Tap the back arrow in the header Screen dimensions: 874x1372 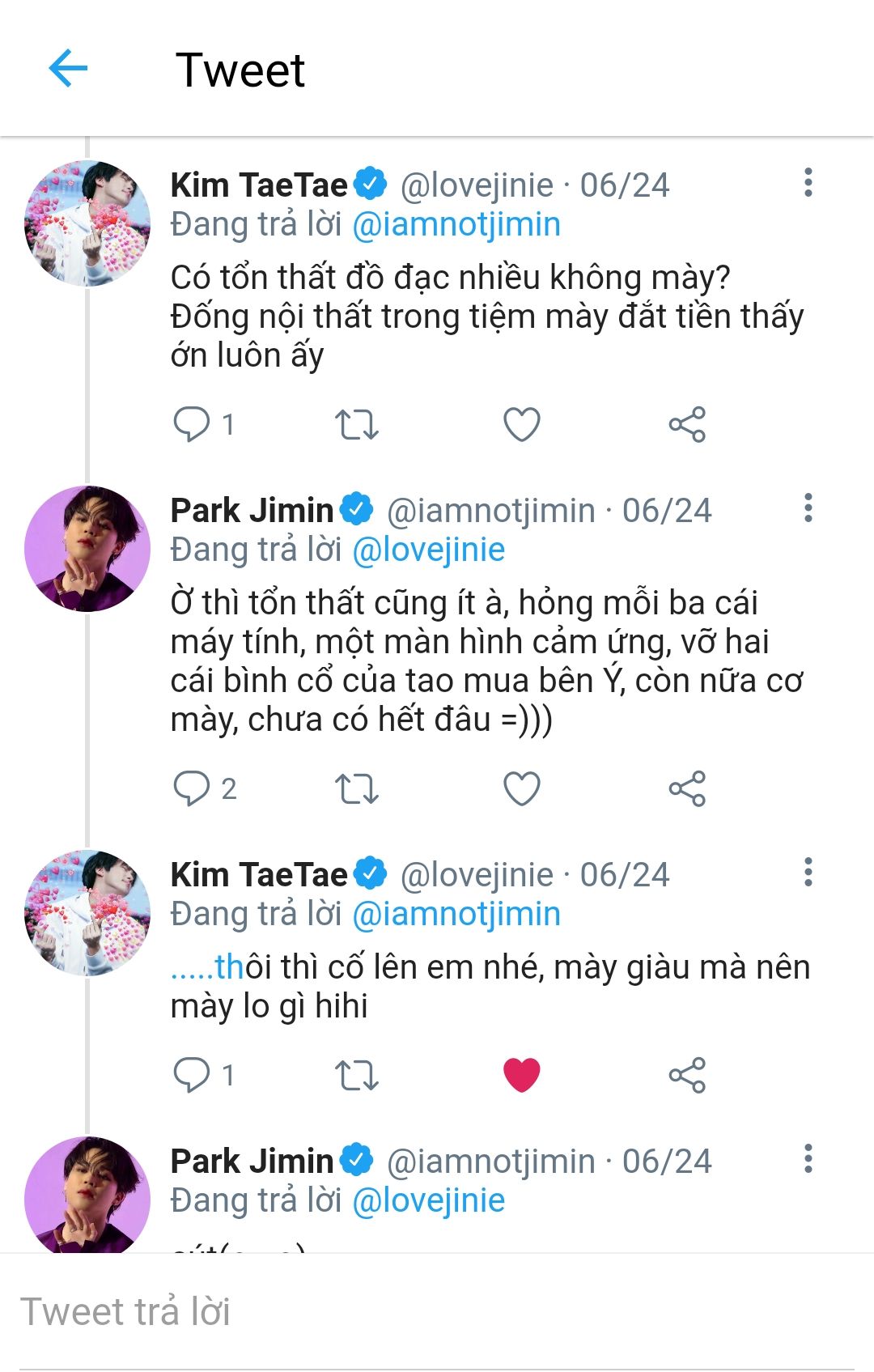click(x=68, y=68)
